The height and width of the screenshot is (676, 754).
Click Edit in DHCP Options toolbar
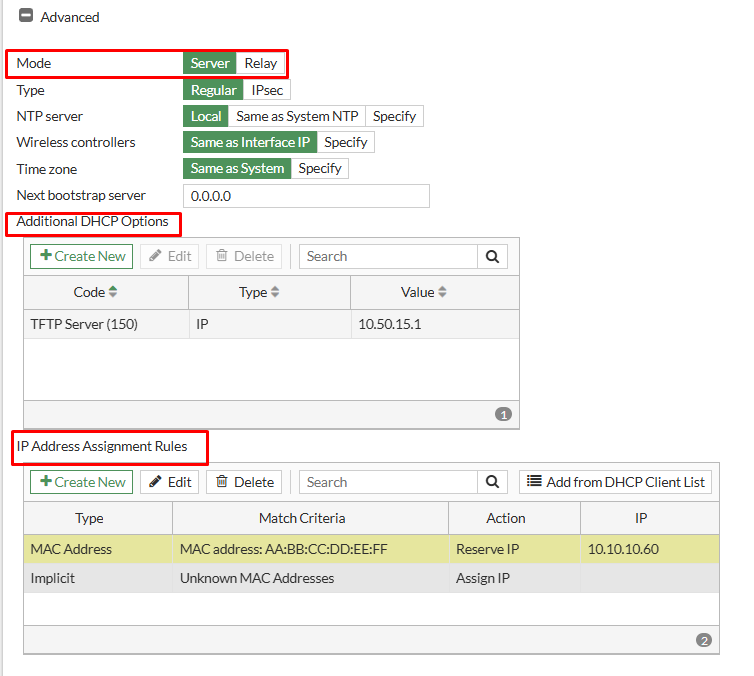pos(170,256)
